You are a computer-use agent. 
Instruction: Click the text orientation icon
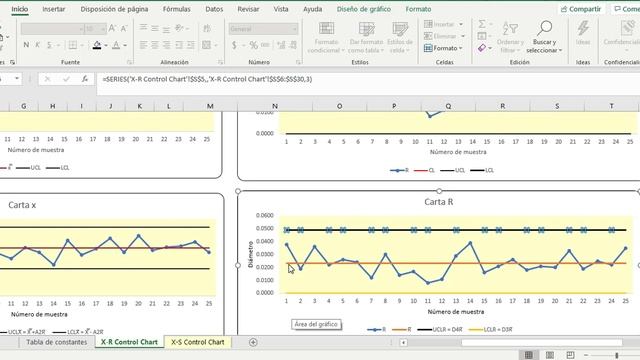coord(179,28)
